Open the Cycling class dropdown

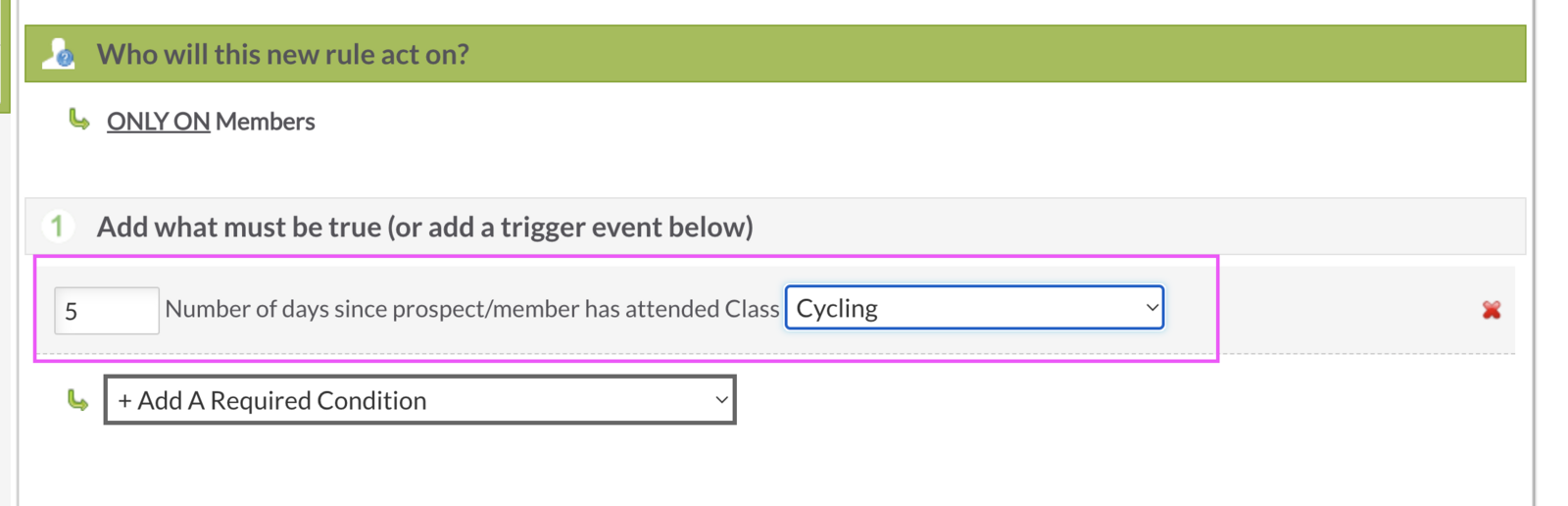click(973, 308)
